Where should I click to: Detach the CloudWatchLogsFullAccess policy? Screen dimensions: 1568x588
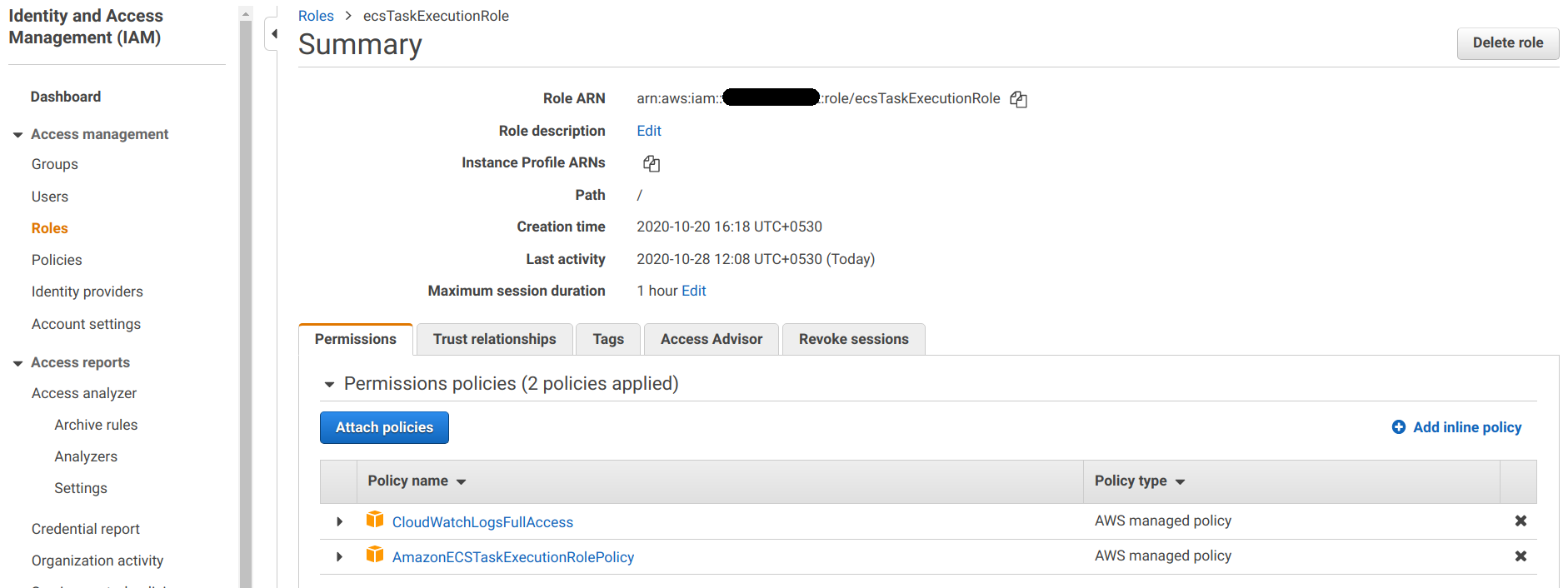pos(1521,521)
